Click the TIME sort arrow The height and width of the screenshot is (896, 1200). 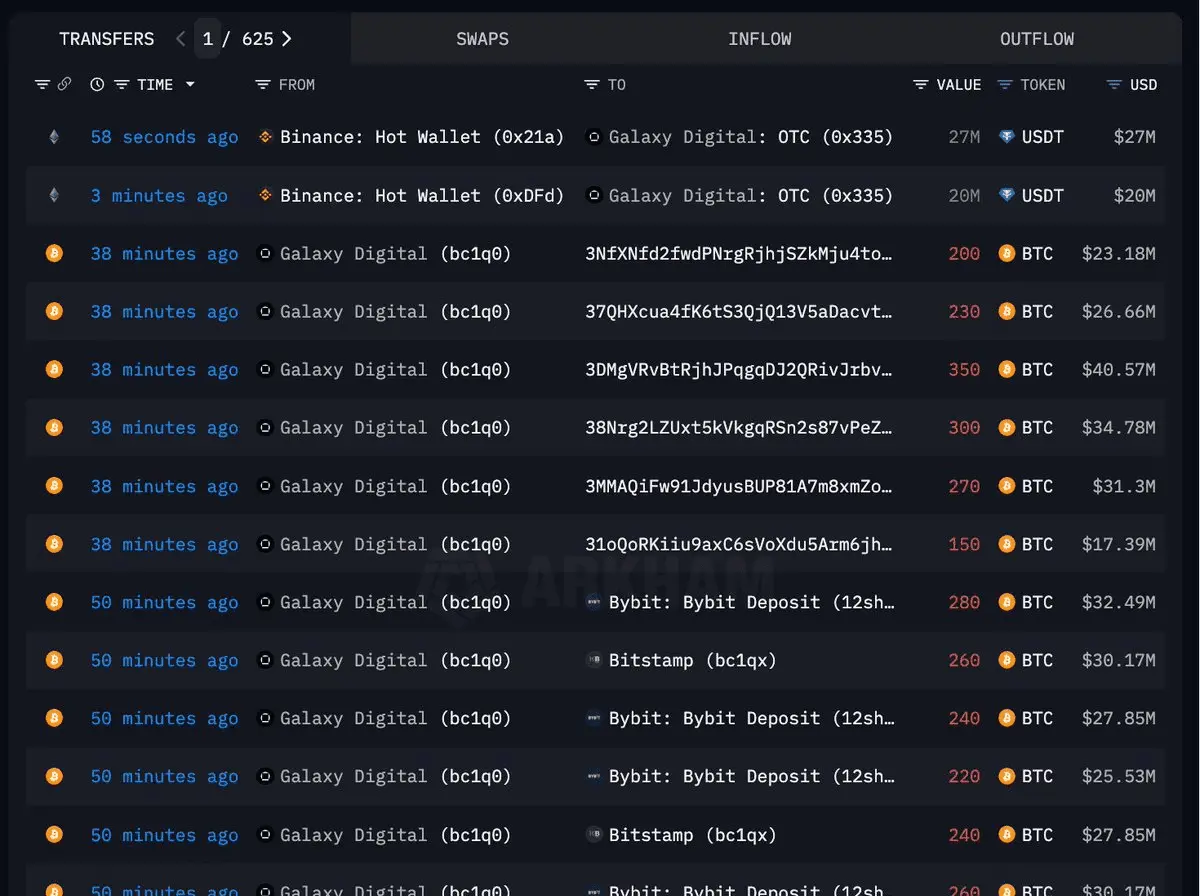tap(190, 85)
